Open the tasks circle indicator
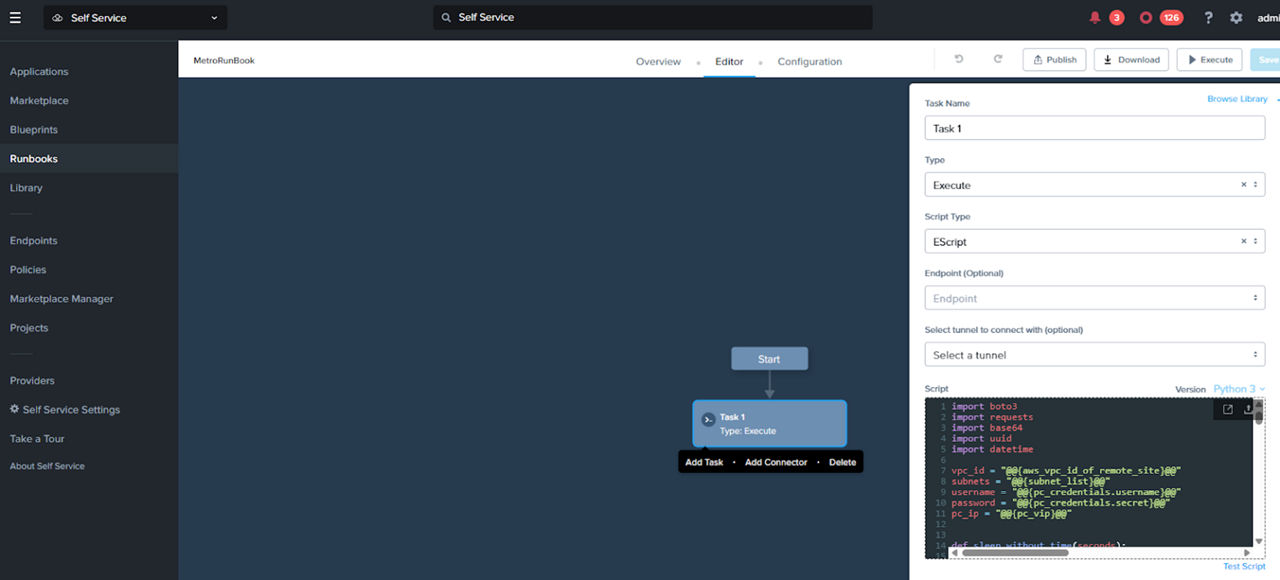 [1146, 18]
